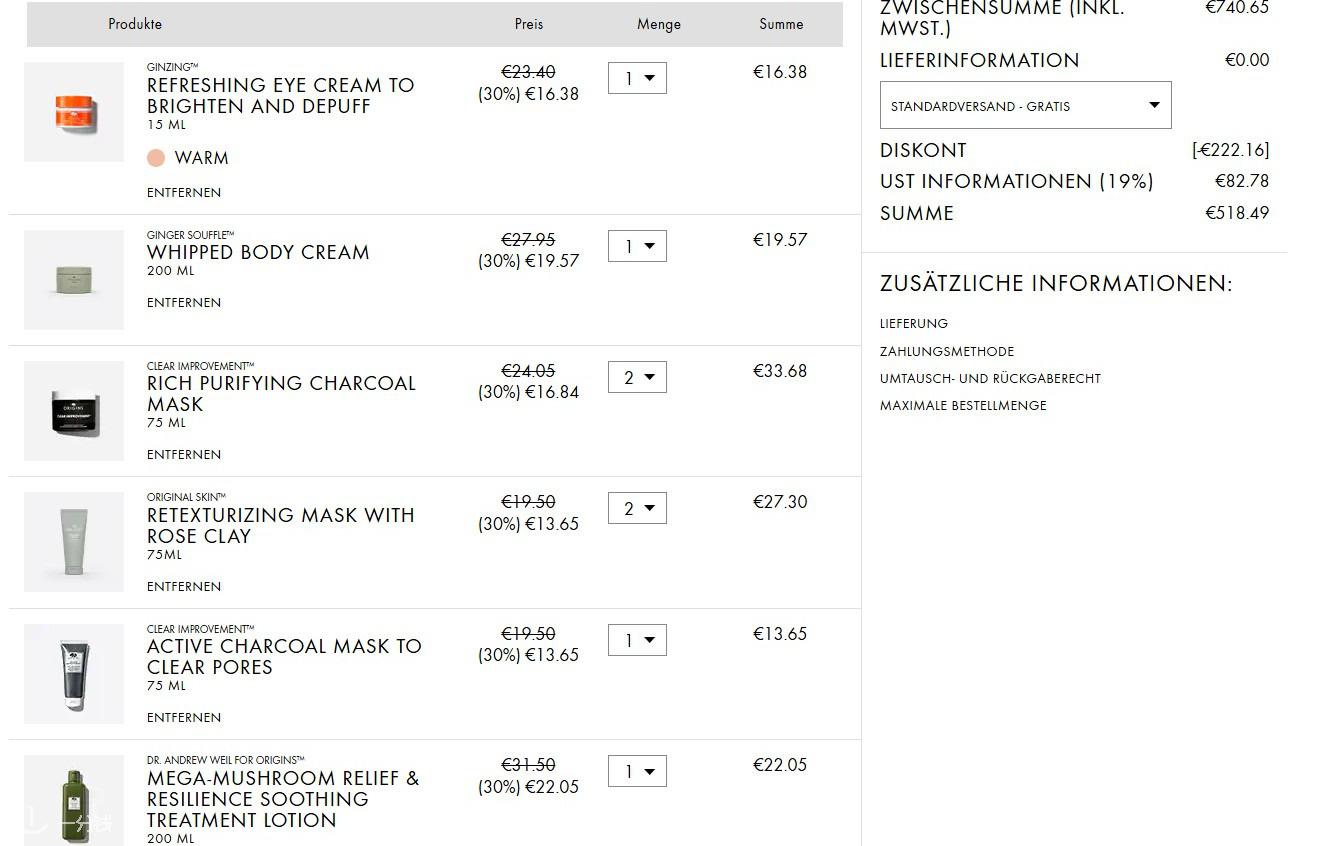The height and width of the screenshot is (846, 1319).
Task: Open quantity dropdown for Refreshing Eye Cream
Action: 637,78
